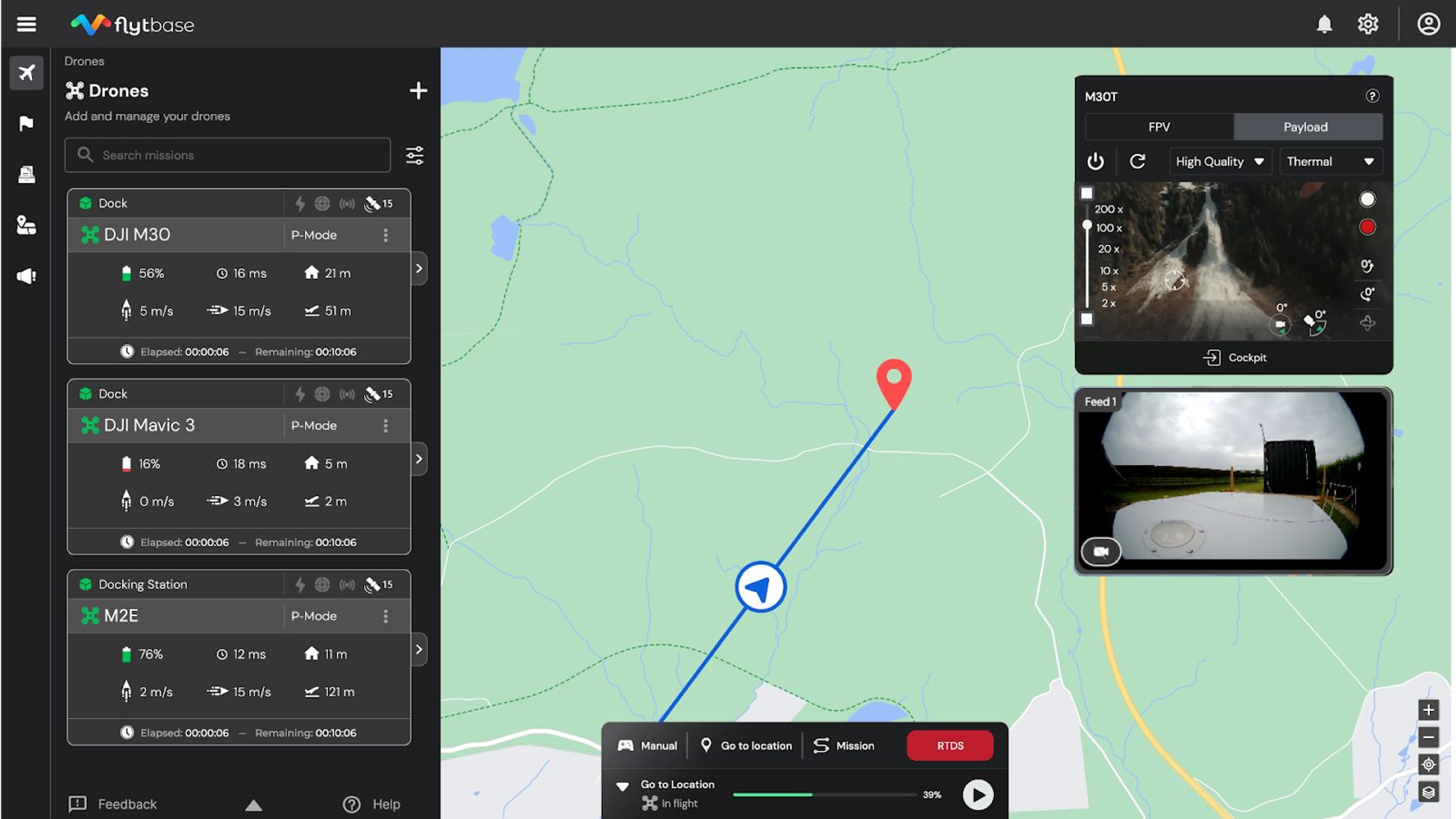Screen dimensions: 1456x819
Task: Open Feedback link
Action: pos(113,804)
